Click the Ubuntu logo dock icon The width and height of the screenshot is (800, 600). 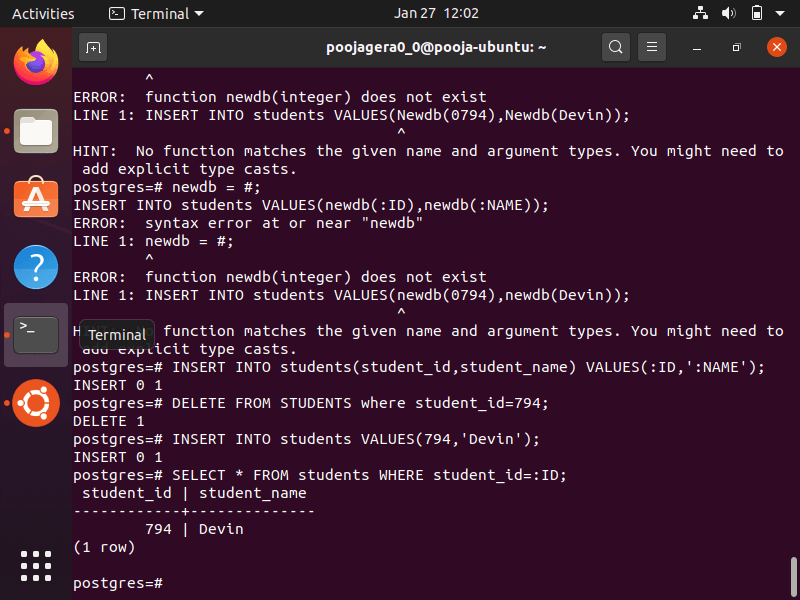(35, 403)
